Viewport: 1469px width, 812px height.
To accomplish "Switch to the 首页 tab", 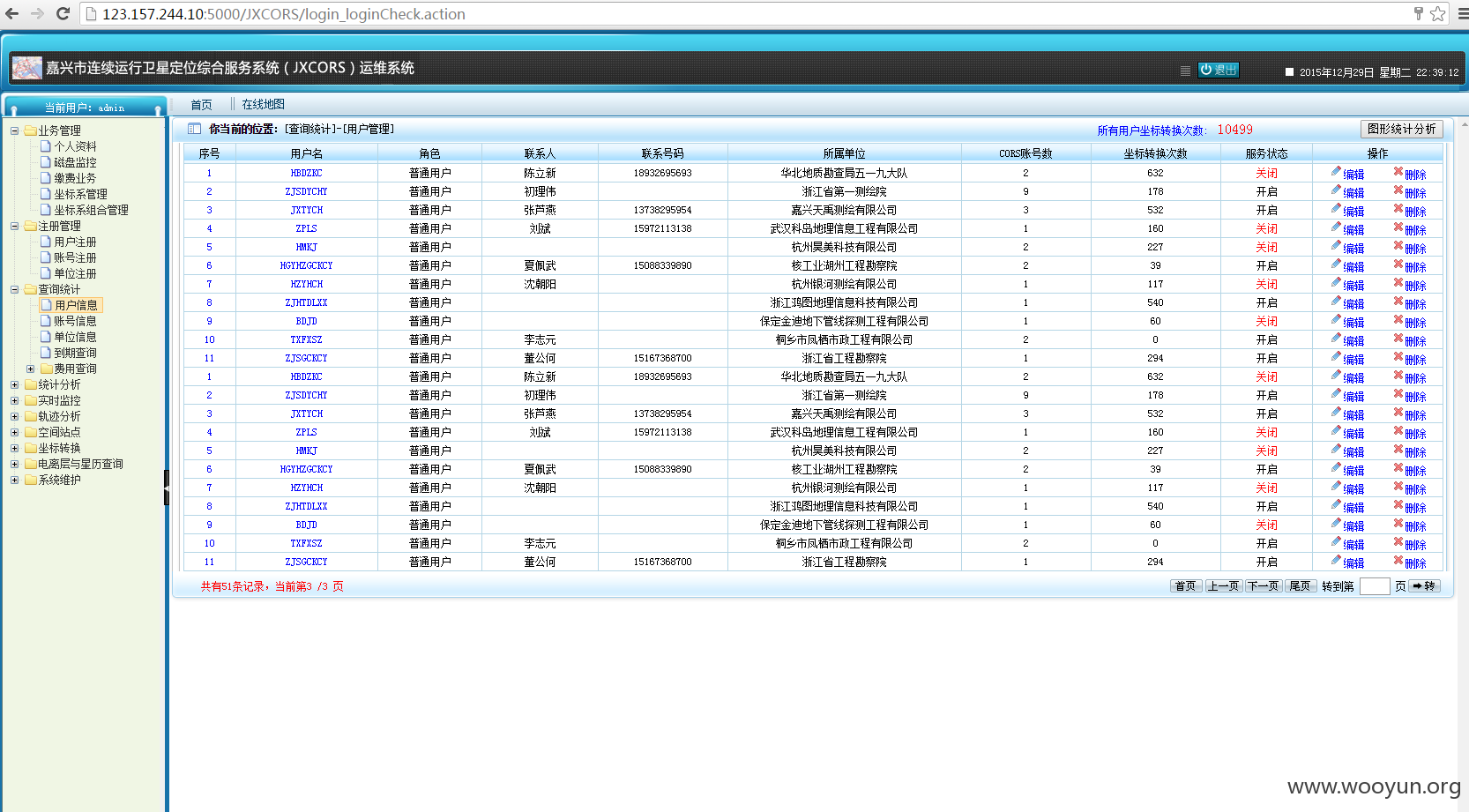I will pos(202,105).
